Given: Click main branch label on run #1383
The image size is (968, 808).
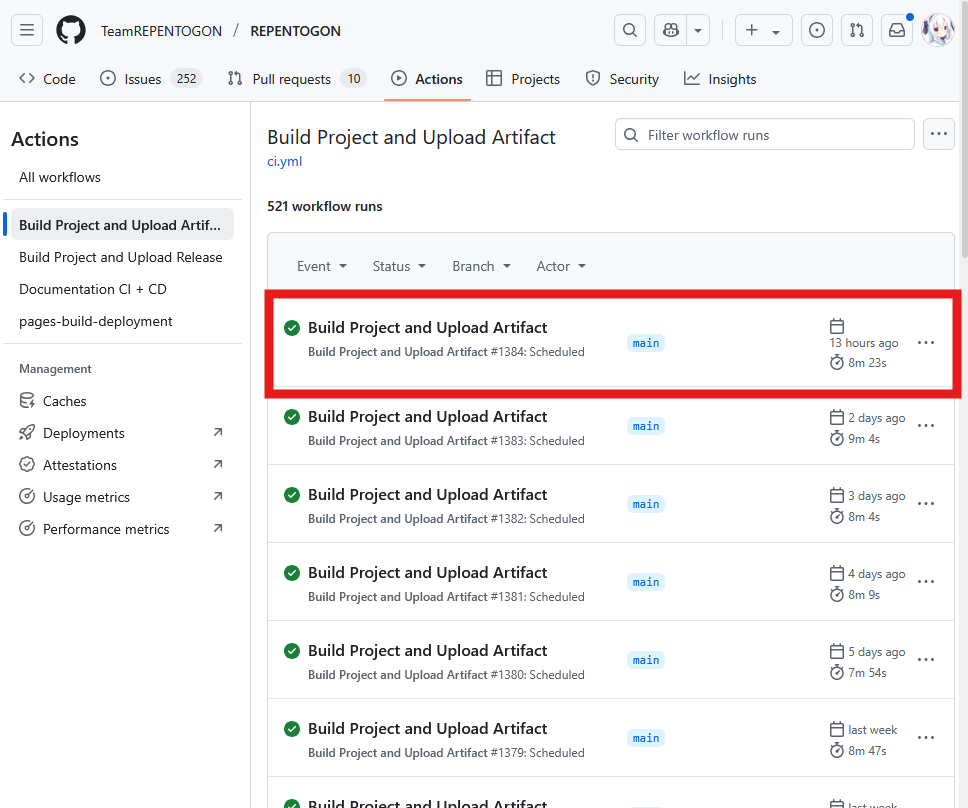Looking at the screenshot, I should pos(646,426).
